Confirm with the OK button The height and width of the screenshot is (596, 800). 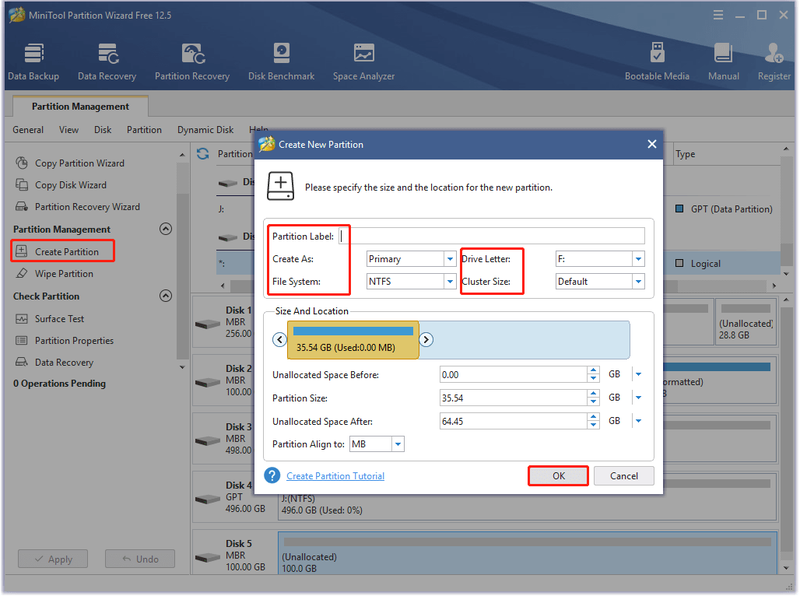pos(558,476)
